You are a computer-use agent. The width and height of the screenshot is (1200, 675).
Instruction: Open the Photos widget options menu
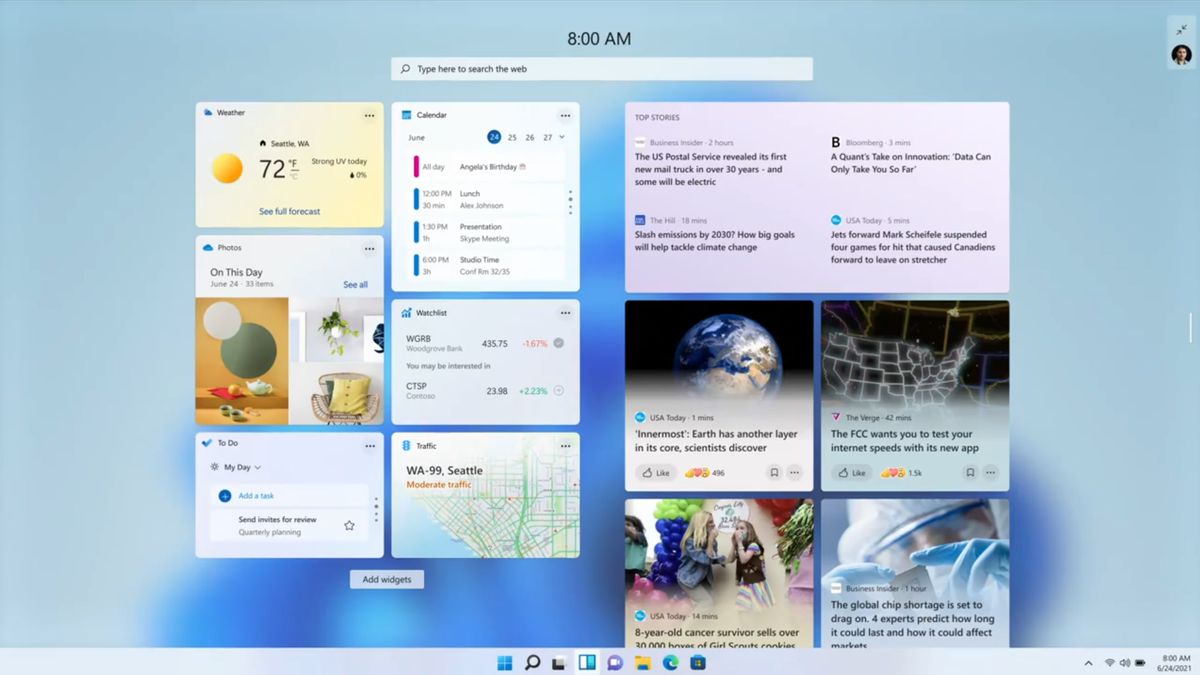(x=370, y=248)
